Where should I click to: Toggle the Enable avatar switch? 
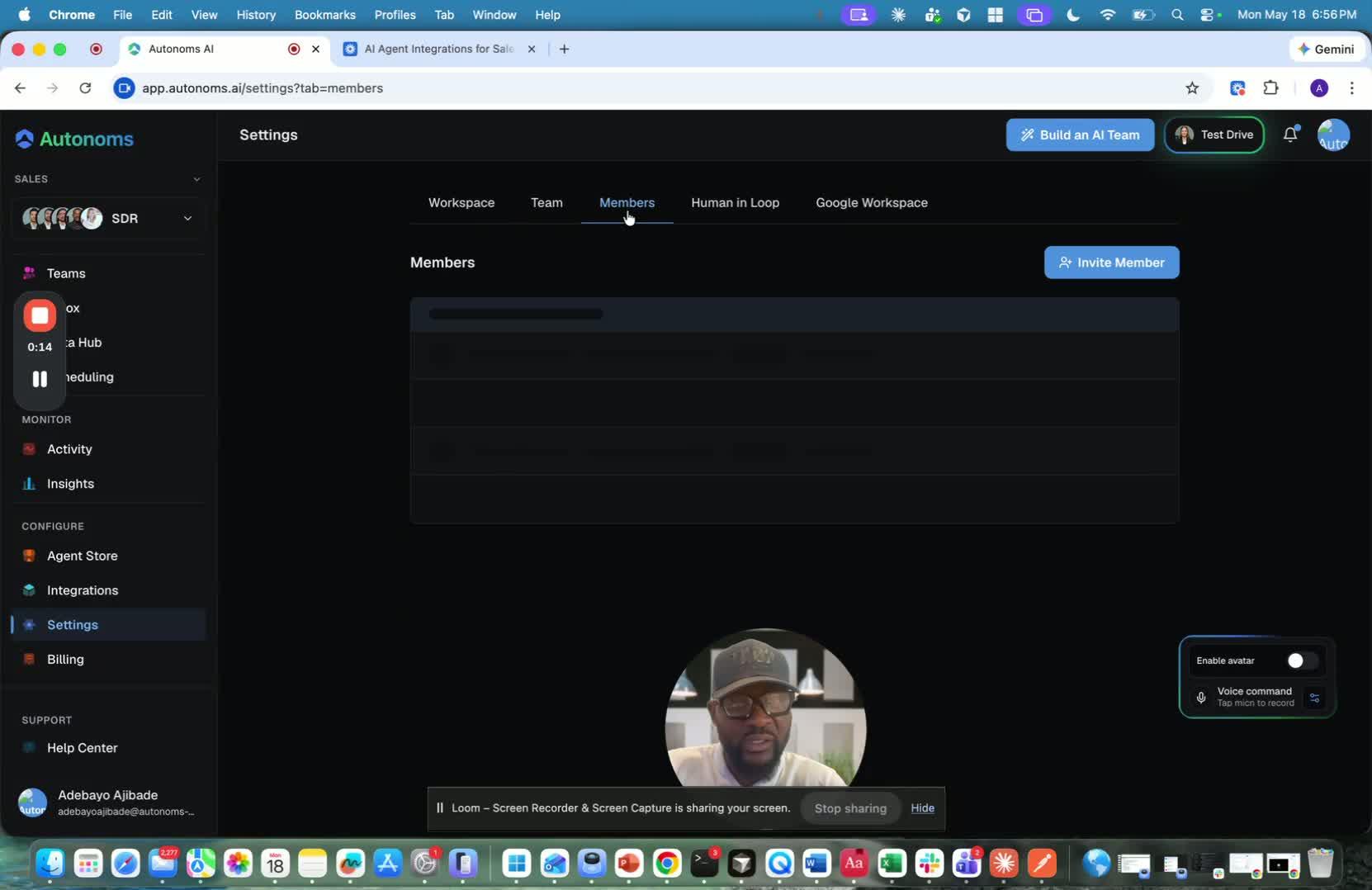pyautogui.click(x=1302, y=660)
